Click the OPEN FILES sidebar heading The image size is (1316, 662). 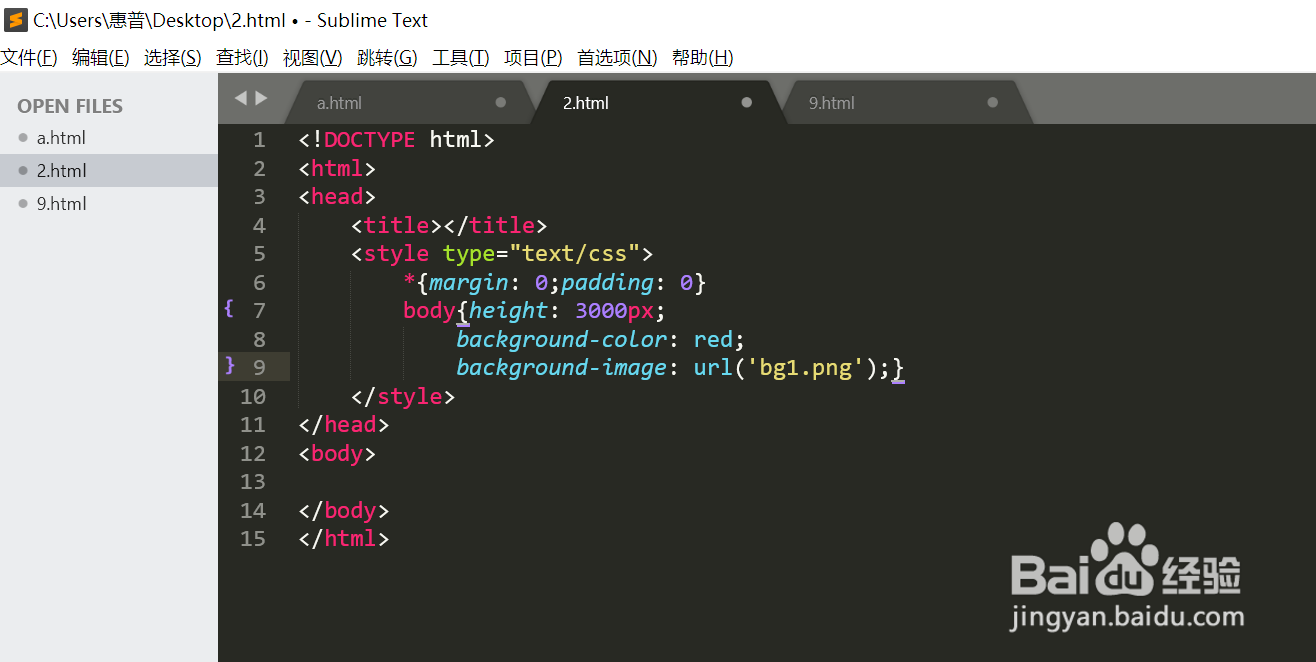point(70,106)
